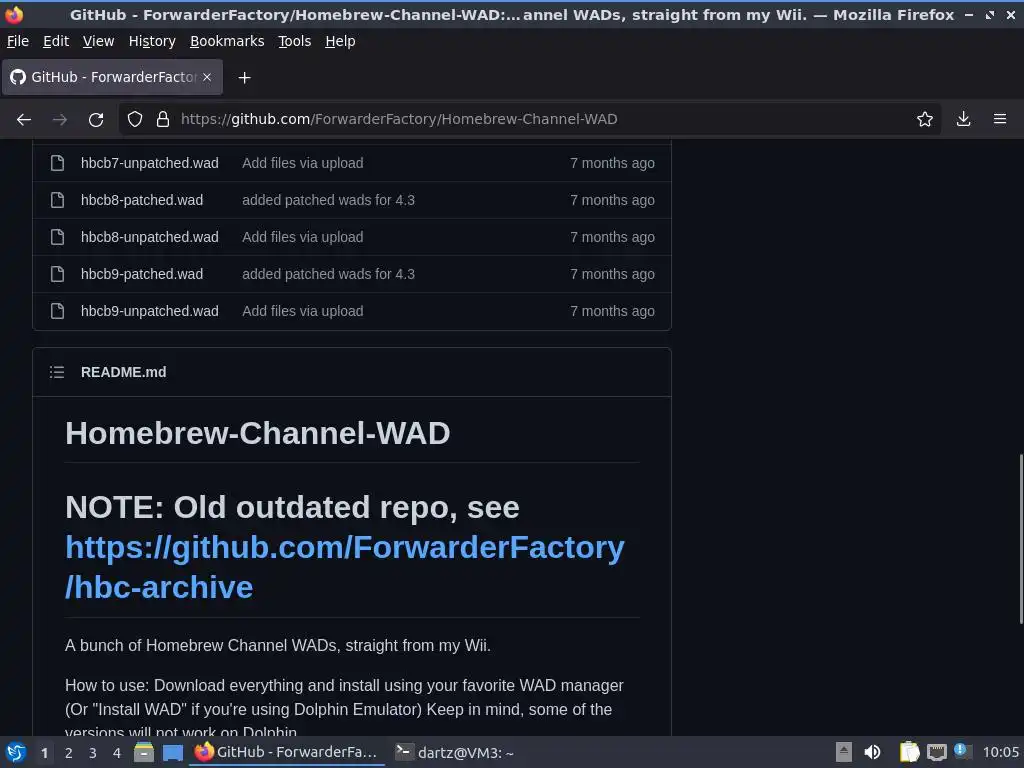Image resolution: width=1024 pixels, height=768 pixels.
Task: Open the Firefox hamburger application menu
Action: 1000,120
